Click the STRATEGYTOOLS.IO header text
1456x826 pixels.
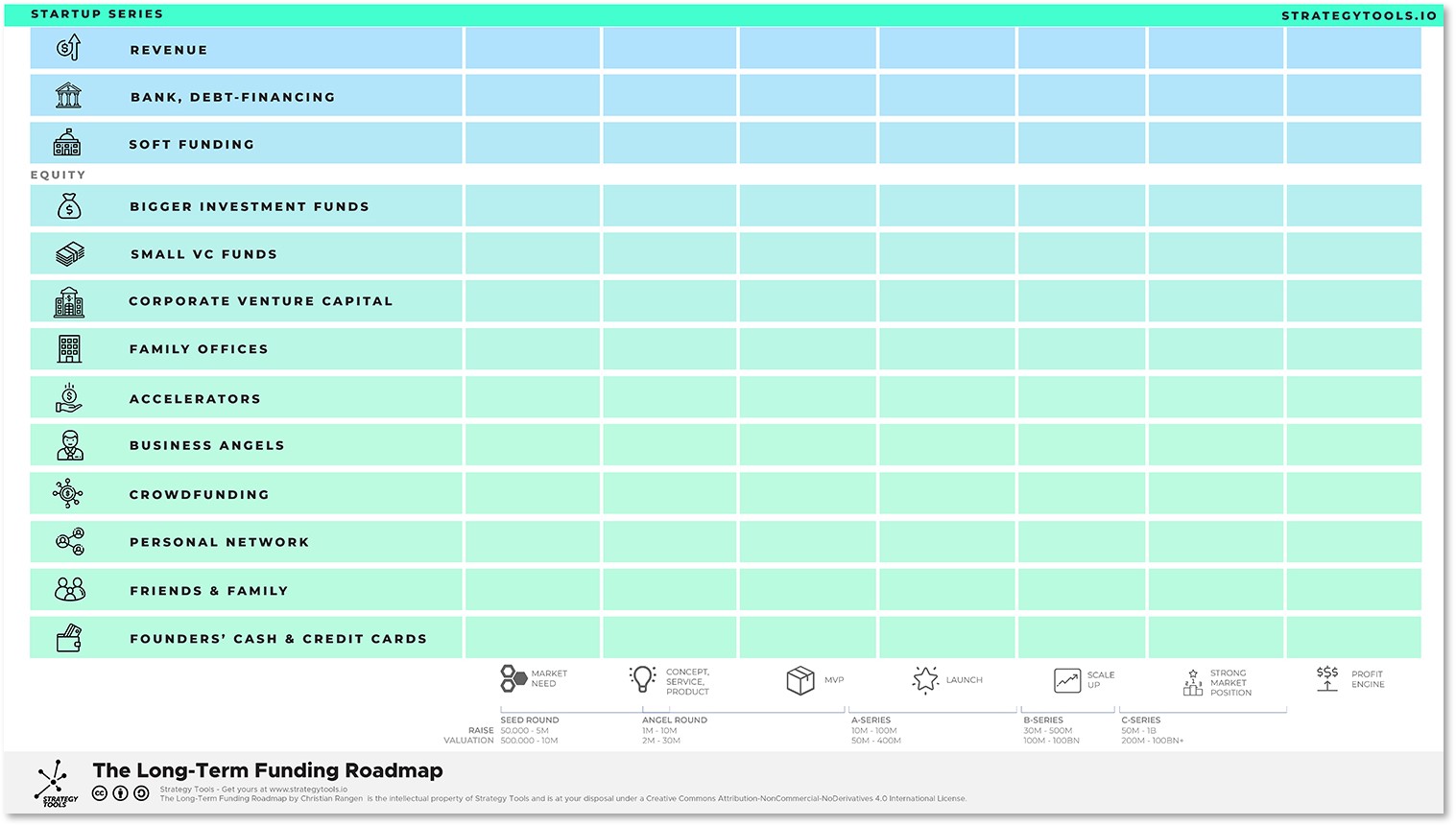(1359, 15)
